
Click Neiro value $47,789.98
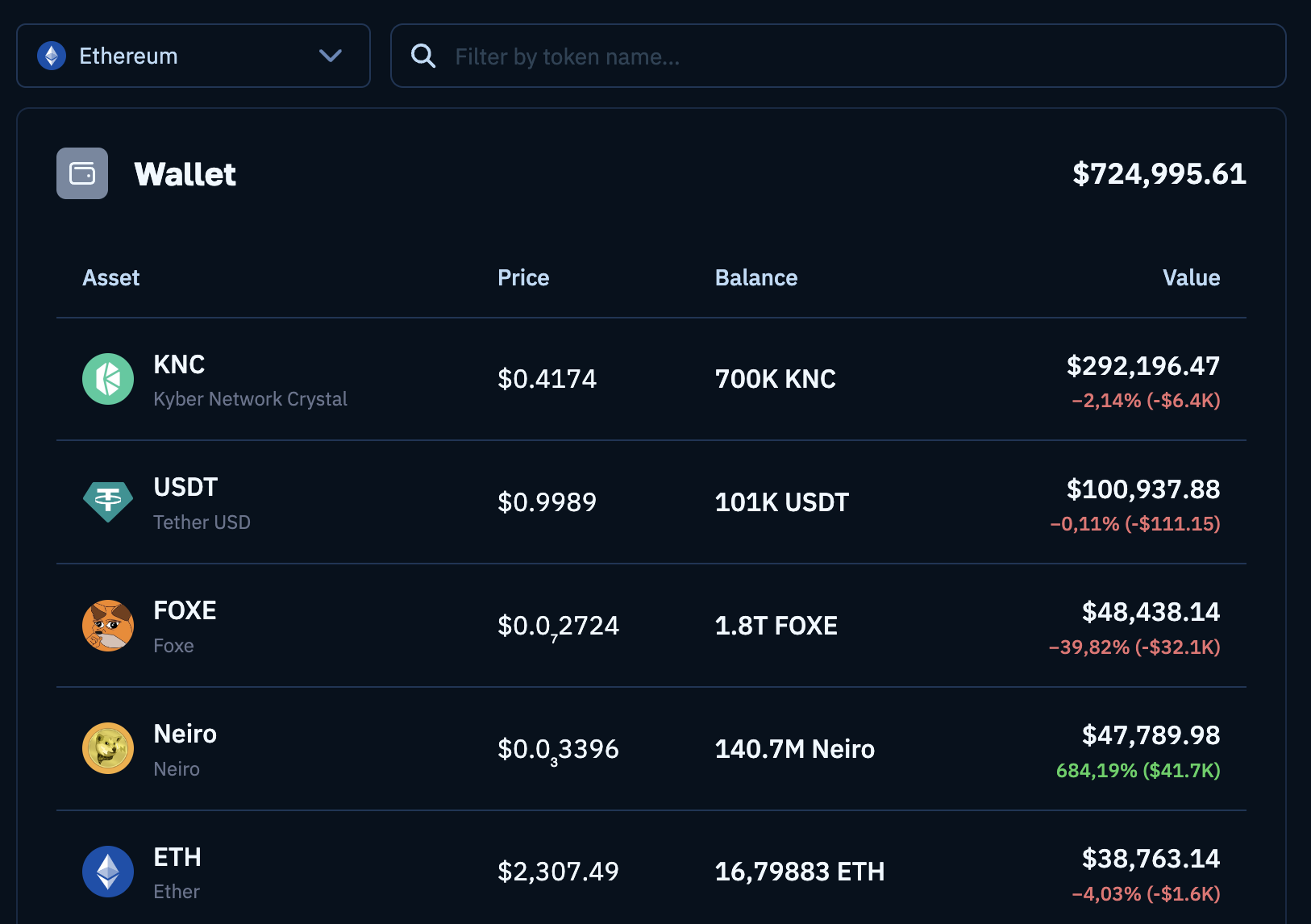pos(1151,735)
